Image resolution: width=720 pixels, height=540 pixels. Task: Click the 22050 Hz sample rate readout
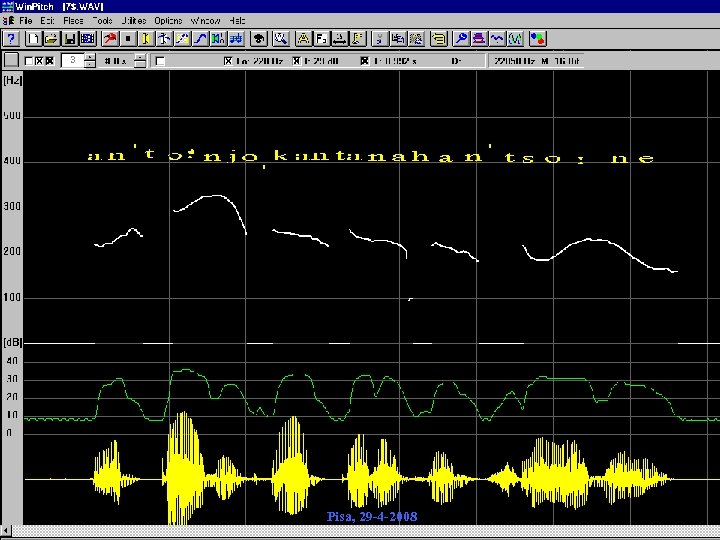(x=514, y=61)
